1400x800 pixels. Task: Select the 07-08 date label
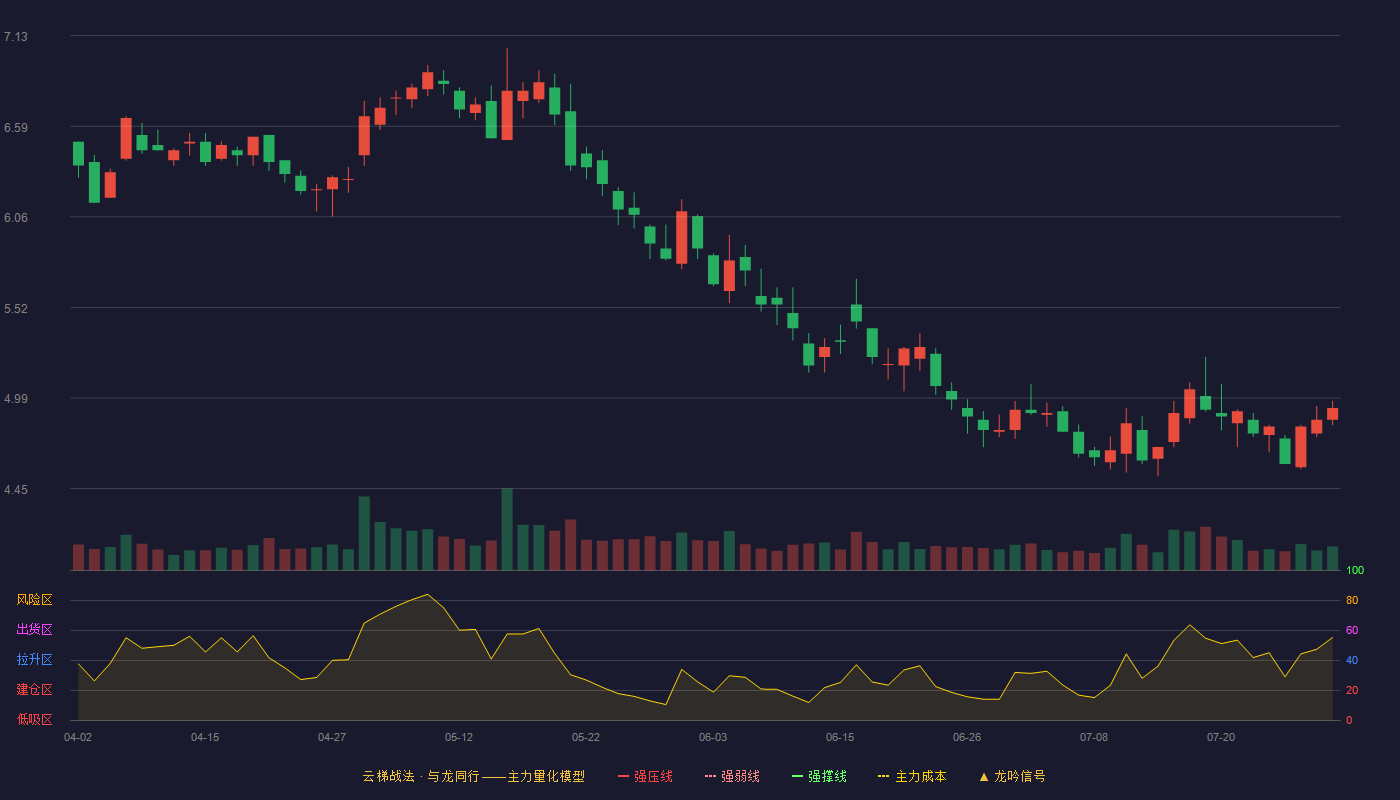1094,737
